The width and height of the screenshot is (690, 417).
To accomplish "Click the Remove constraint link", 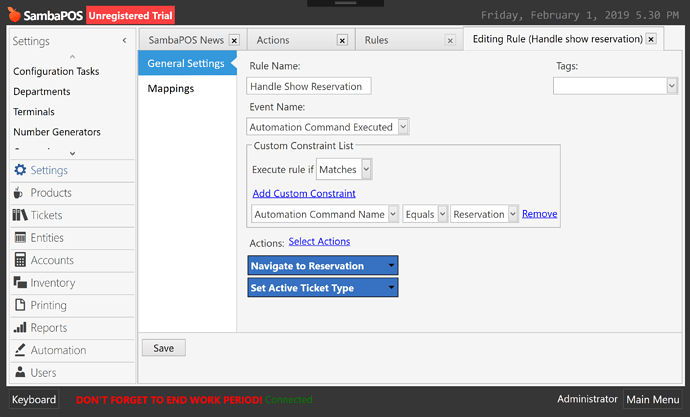I will 540,213.
